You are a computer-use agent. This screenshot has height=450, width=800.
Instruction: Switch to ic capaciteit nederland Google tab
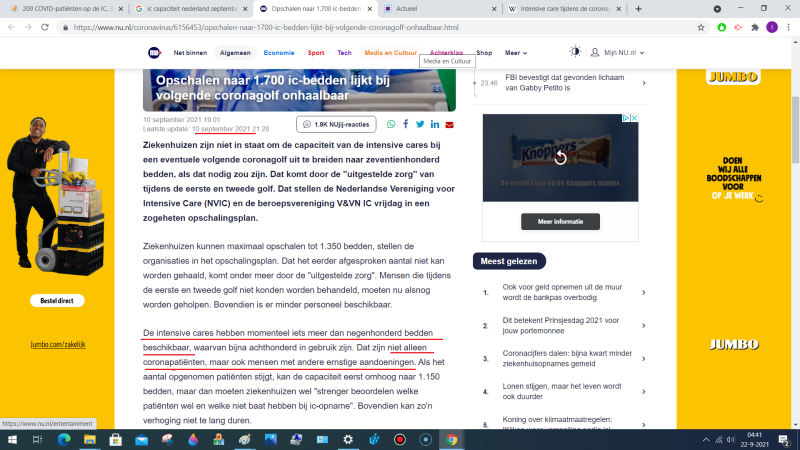pyautogui.click(x=191, y=9)
